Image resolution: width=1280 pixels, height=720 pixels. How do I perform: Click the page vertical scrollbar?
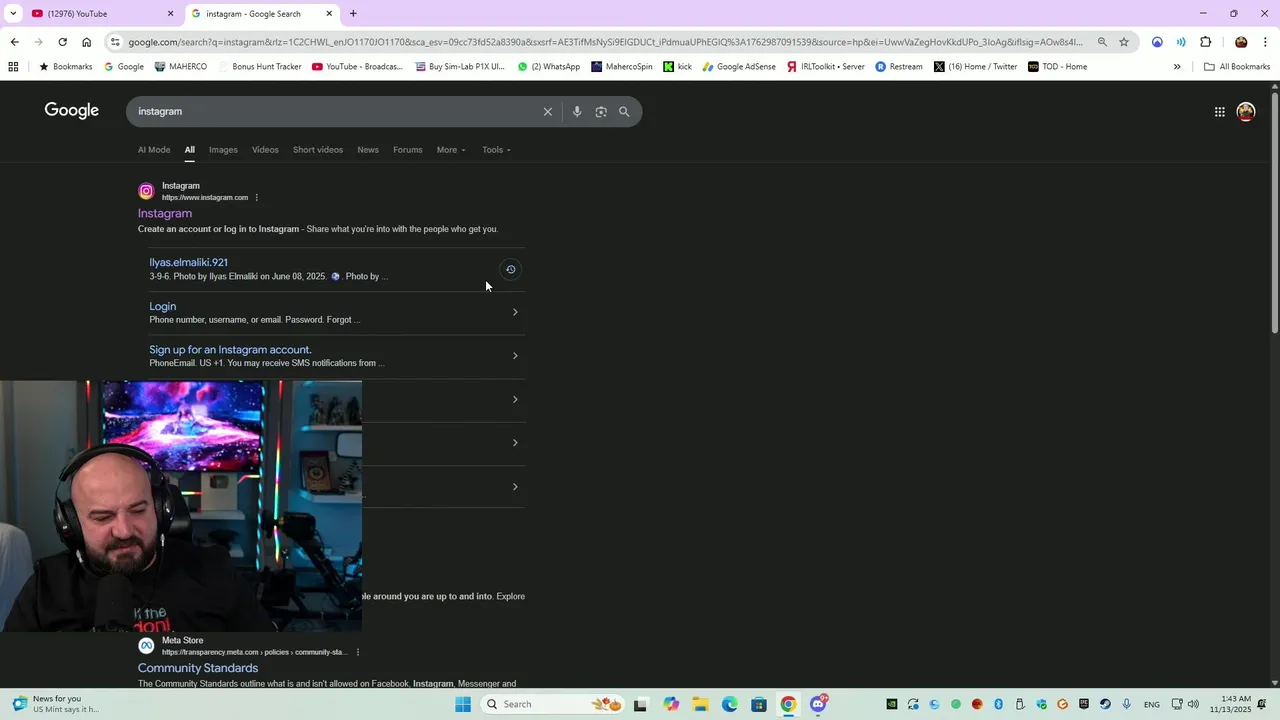tap(1274, 212)
